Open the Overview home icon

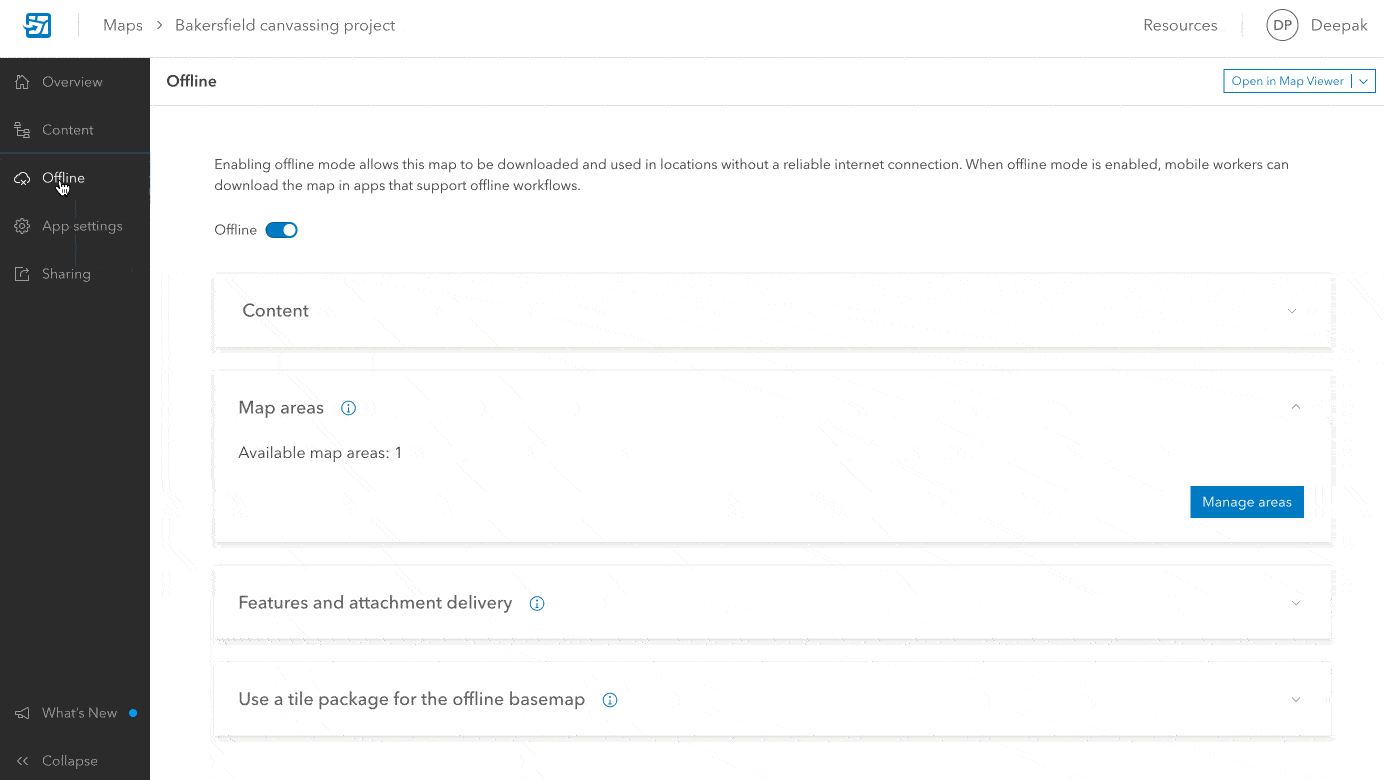point(22,82)
